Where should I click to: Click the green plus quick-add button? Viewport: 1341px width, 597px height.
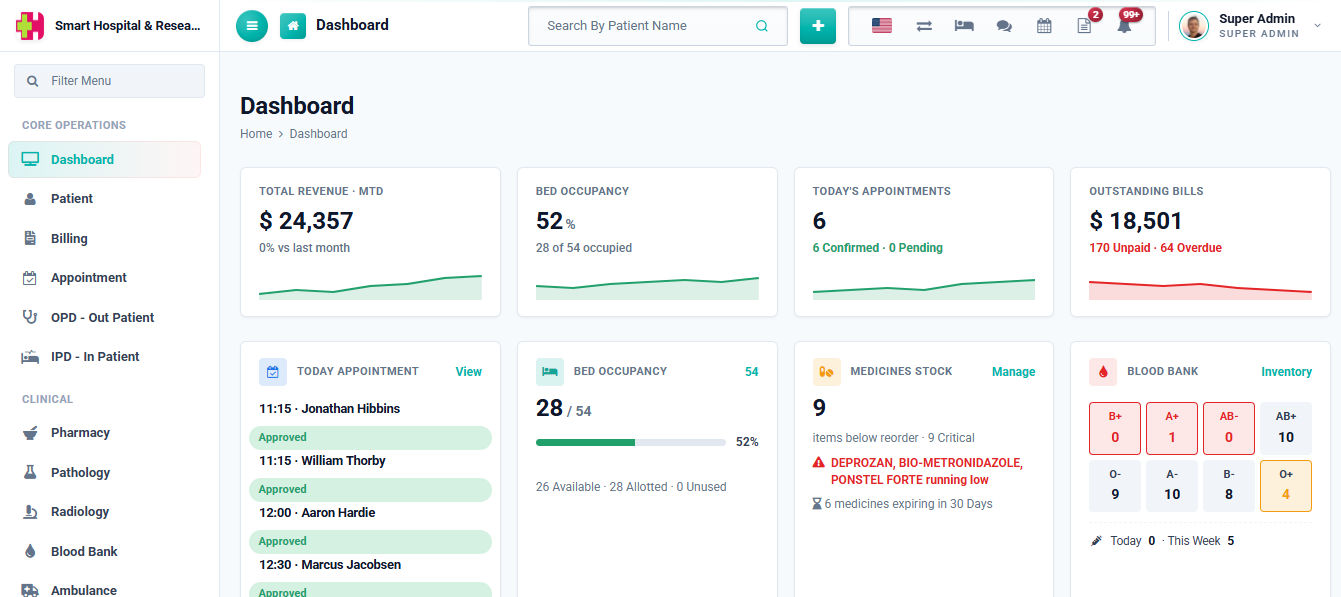point(818,26)
